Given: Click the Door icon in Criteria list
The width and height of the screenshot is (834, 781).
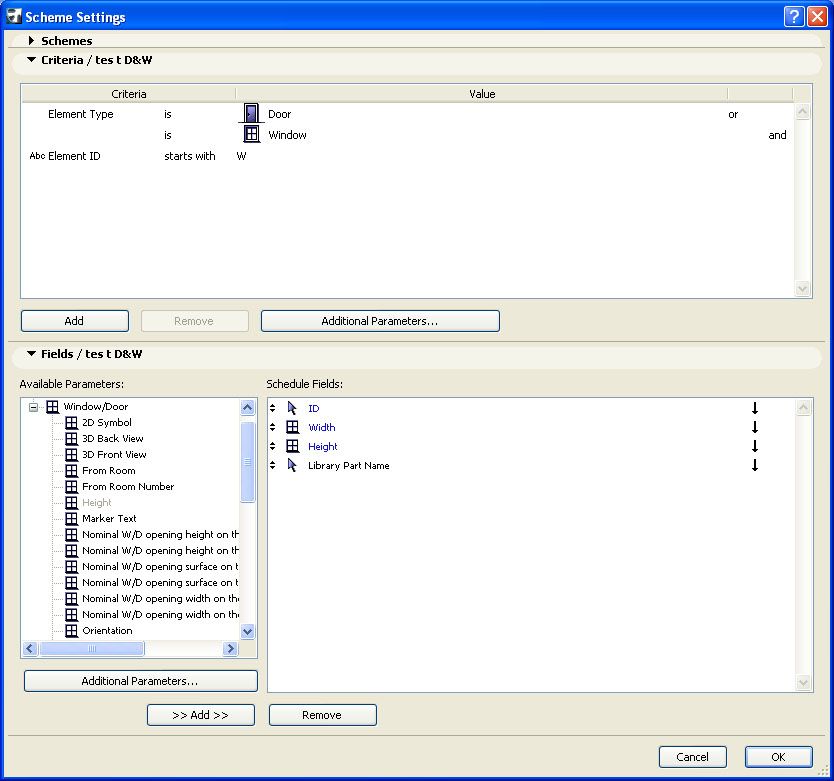Looking at the screenshot, I should (251, 114).
